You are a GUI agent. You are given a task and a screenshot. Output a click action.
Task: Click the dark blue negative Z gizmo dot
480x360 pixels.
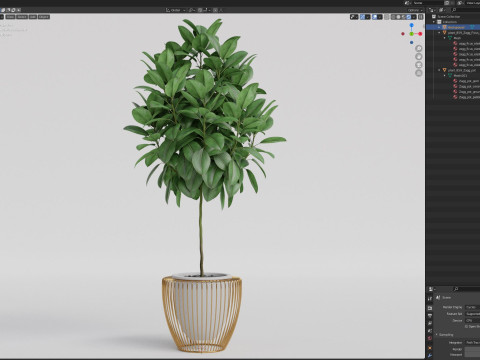tap(412, 42)
